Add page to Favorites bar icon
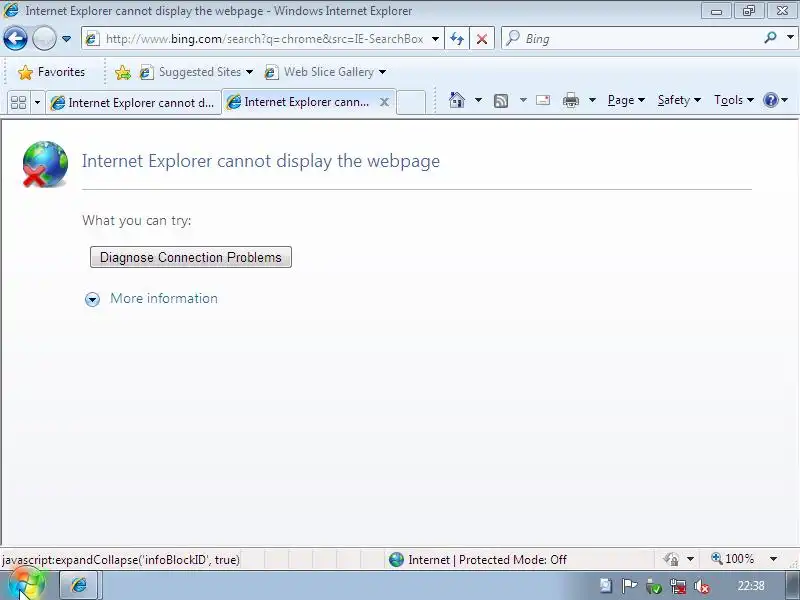The height and width of the screenshot is (600, 800). tap(122, 72)
